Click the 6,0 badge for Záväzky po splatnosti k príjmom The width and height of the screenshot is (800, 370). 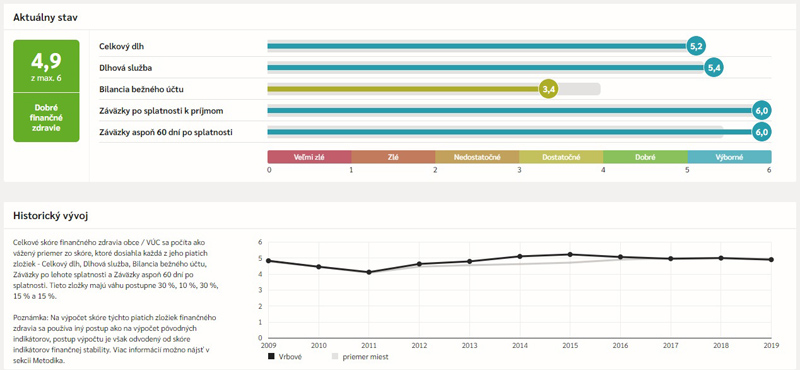click(x=762, y=110)
